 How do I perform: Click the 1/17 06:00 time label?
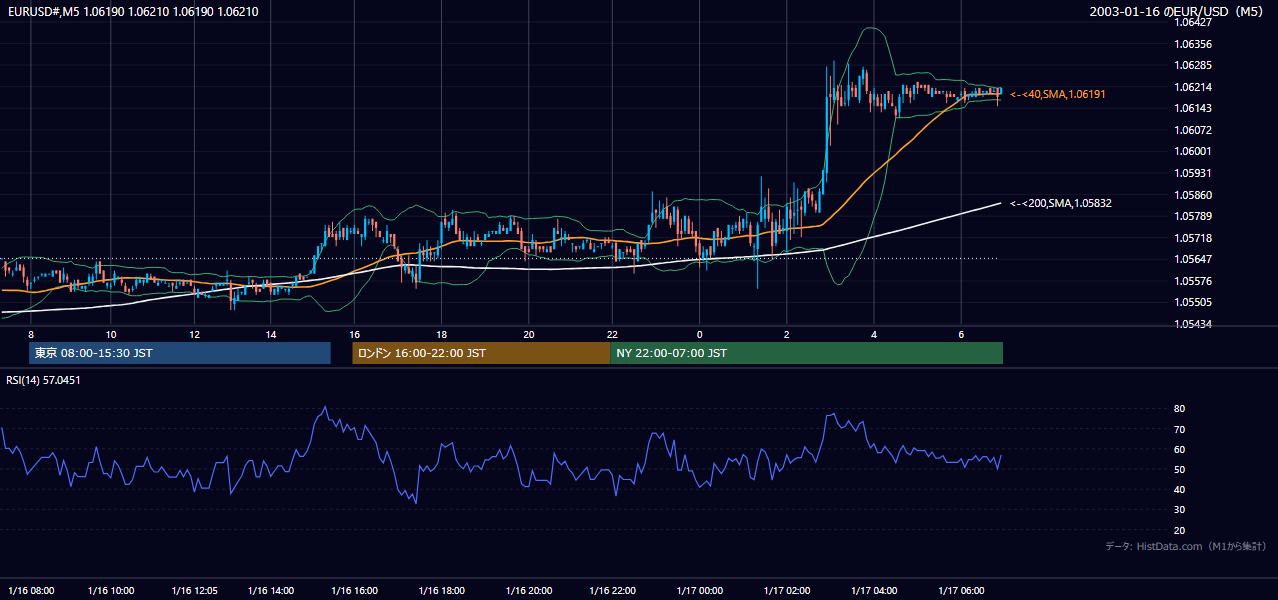click(961, 591)
